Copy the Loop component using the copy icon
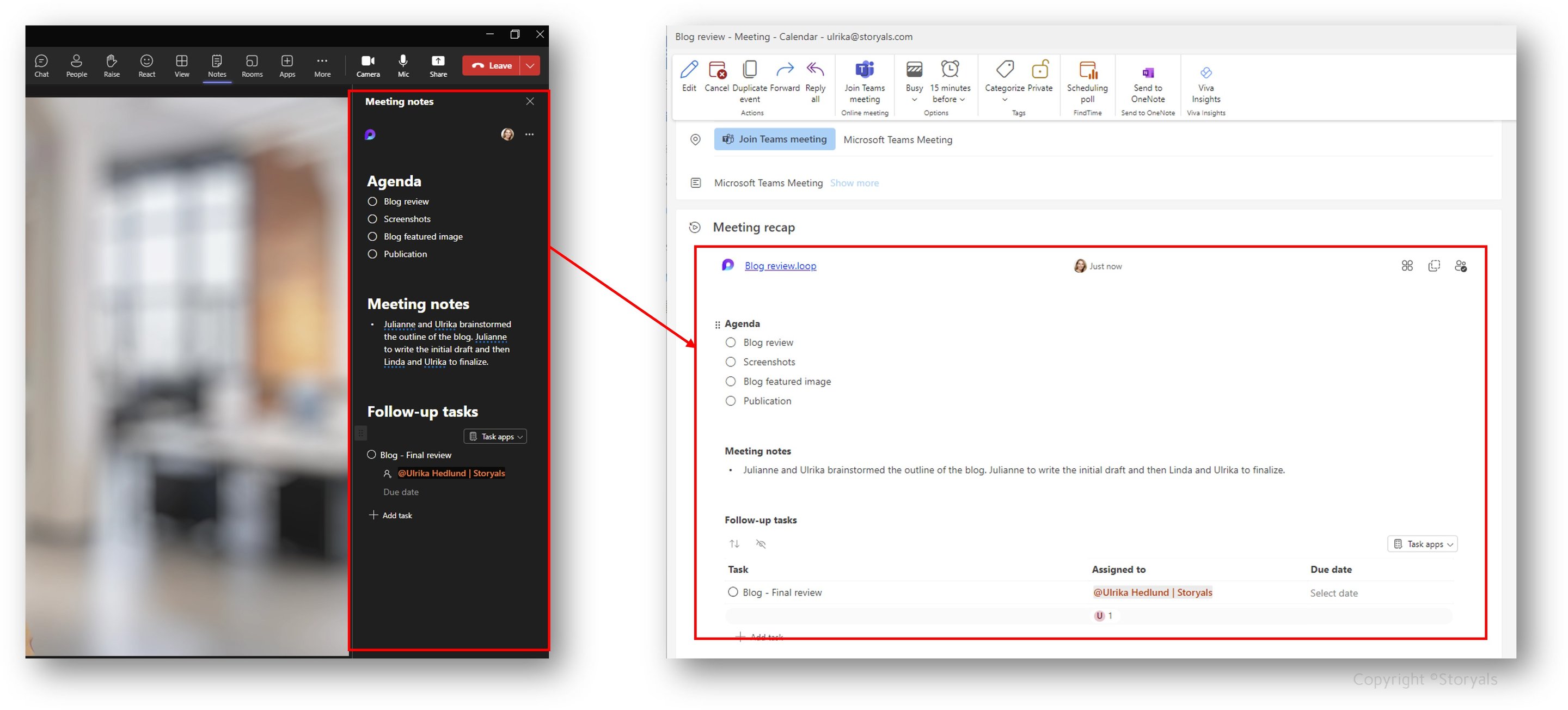1568x710 pixels. coord(1434,266)
